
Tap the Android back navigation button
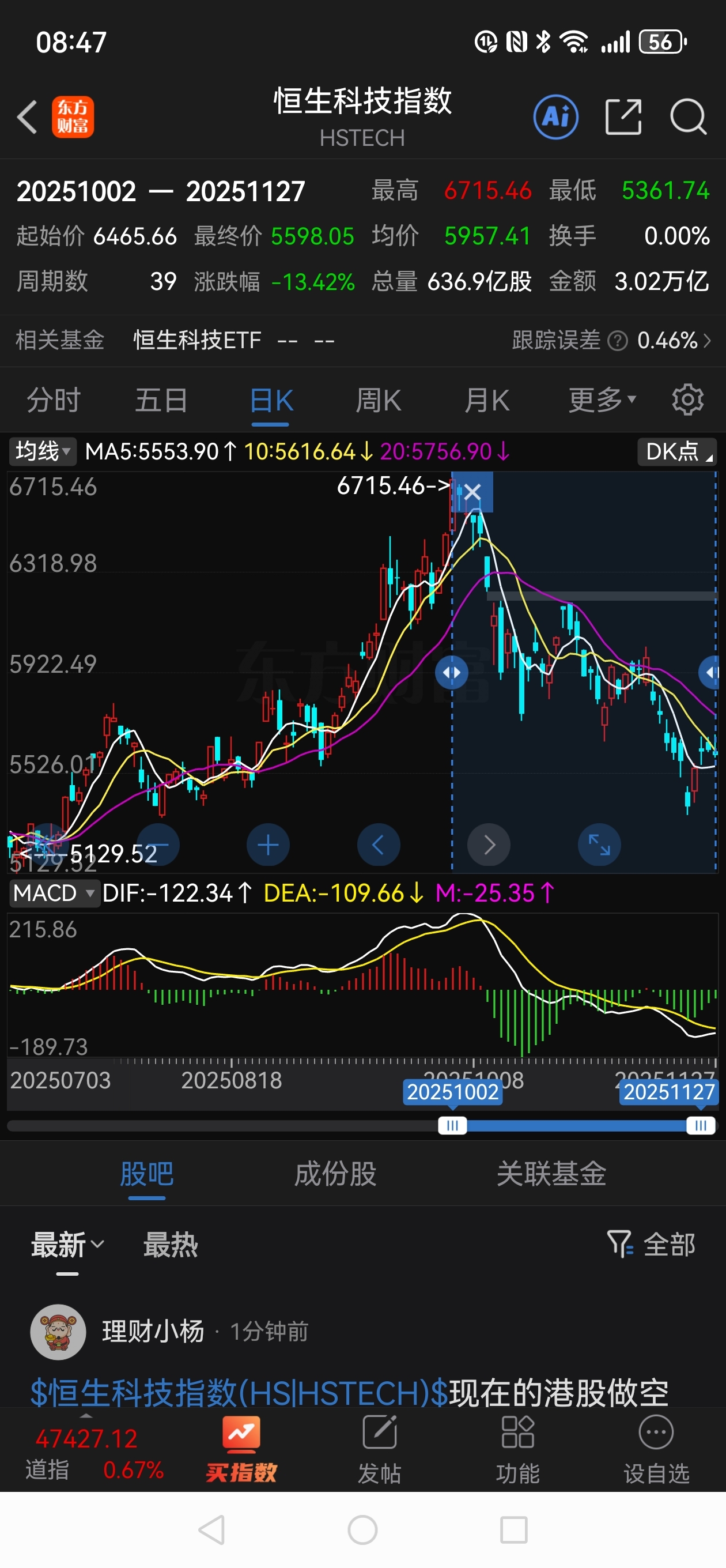(x=212, y=1529)
